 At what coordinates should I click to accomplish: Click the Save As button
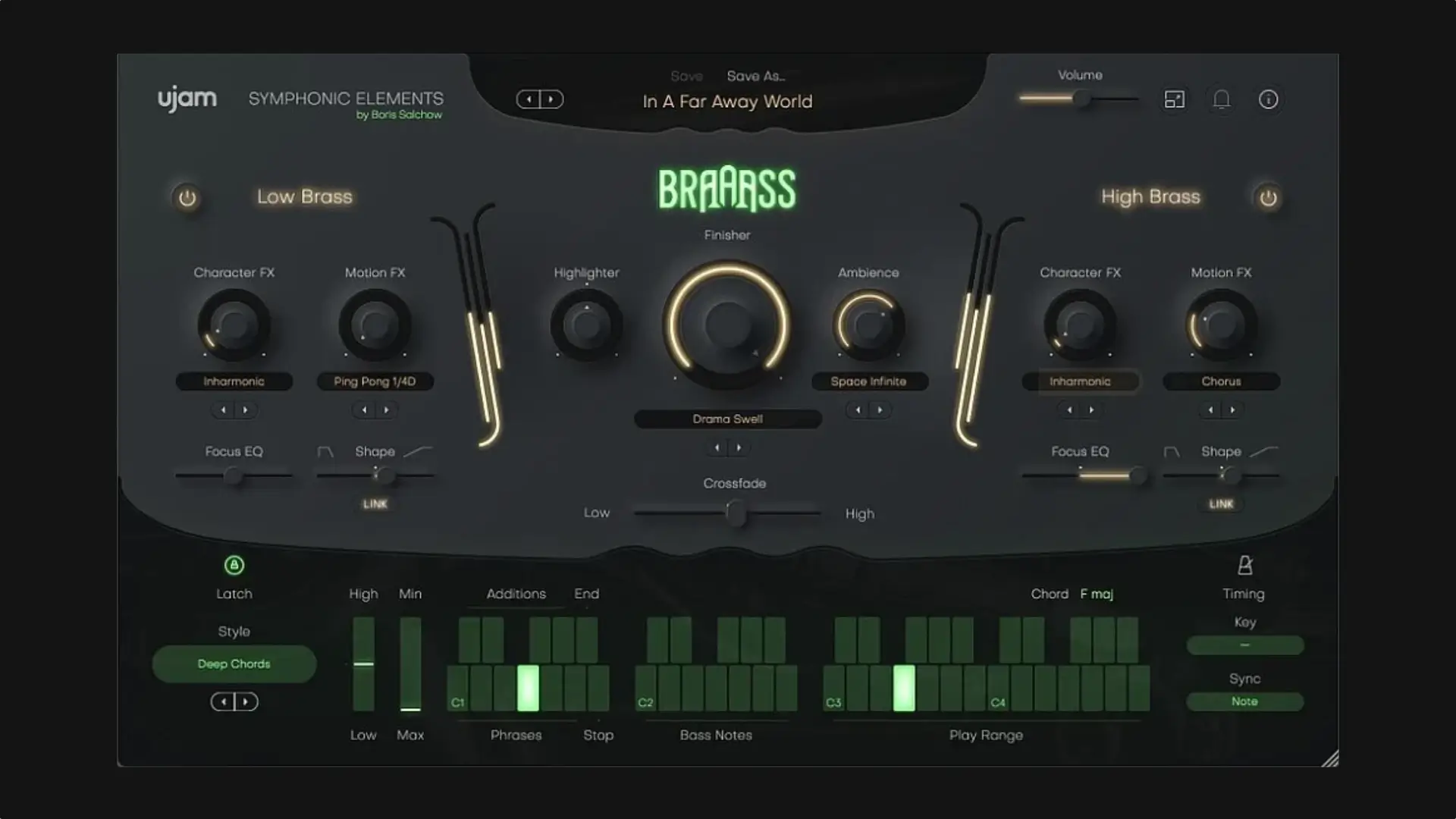pyautogui.click(x=755, y=76)
